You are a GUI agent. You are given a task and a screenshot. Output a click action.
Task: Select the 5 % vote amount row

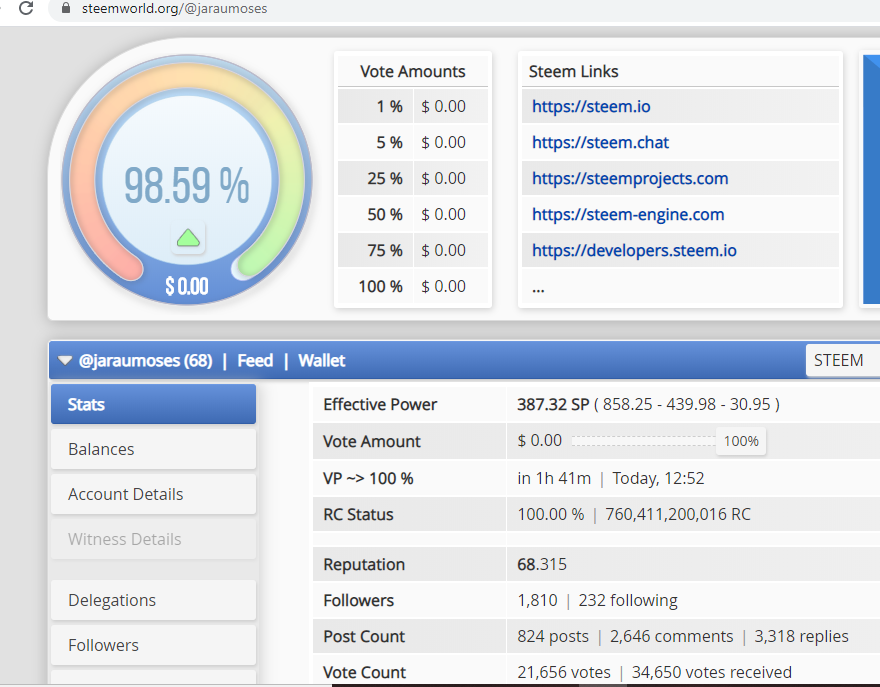click(412, 143)
